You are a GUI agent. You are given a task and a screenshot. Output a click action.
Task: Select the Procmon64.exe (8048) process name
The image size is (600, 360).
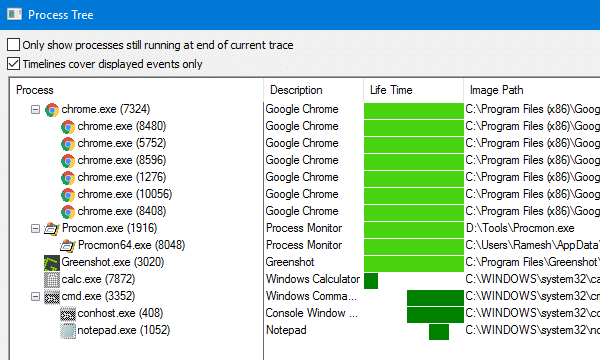click(132, 245)
